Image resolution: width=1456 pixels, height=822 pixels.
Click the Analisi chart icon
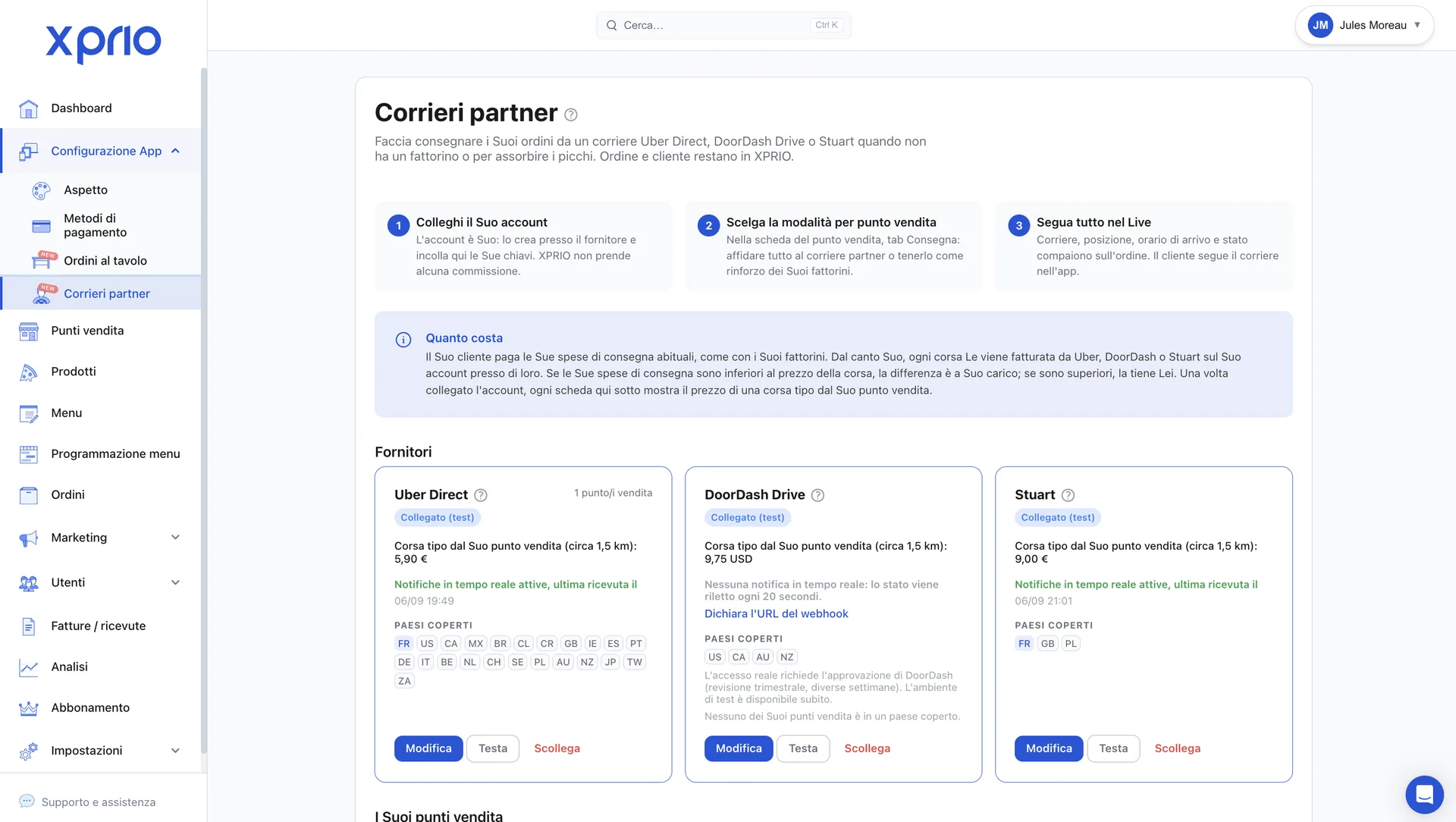point(29,667)
